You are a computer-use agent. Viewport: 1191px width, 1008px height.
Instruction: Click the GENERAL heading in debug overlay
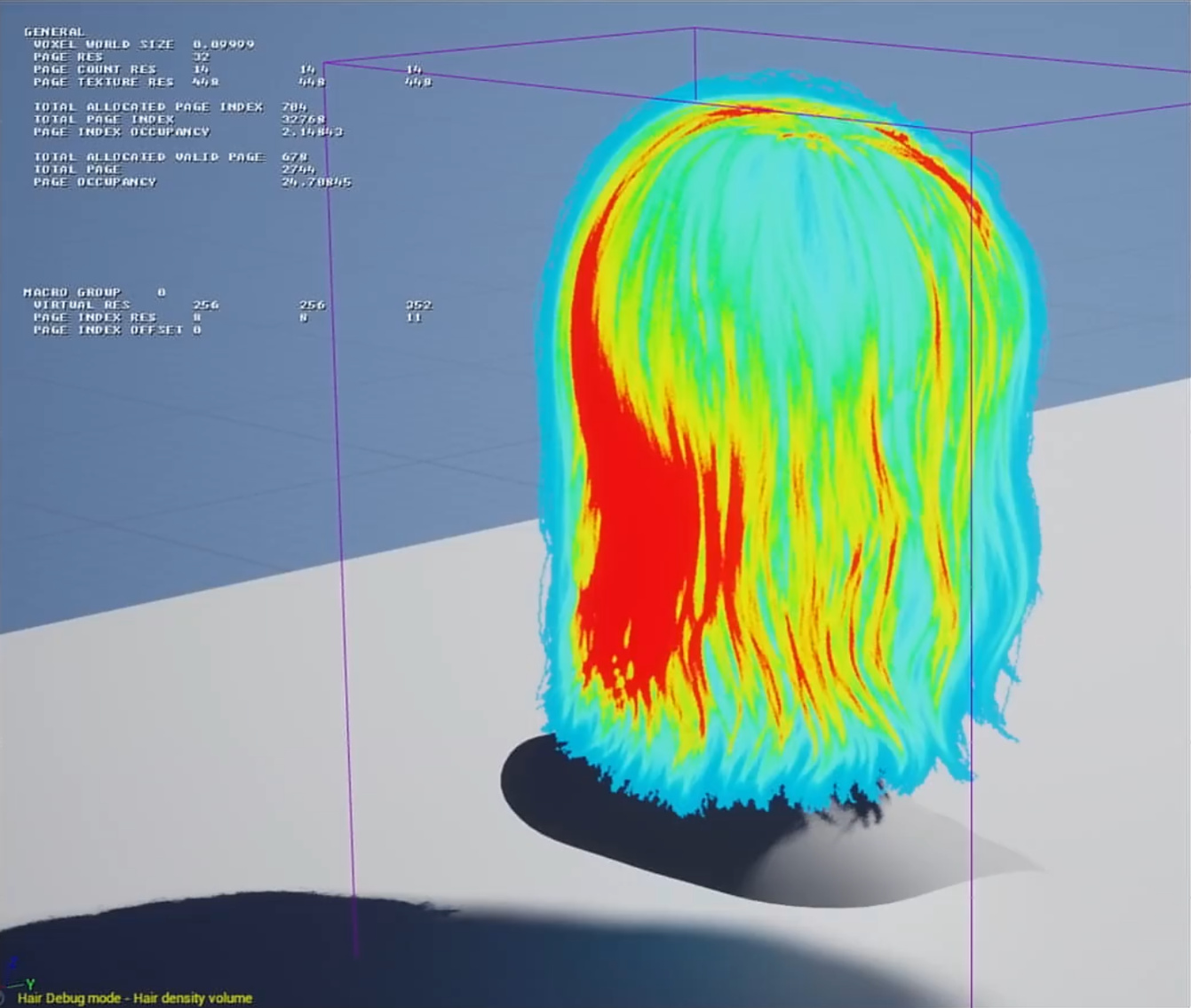(54, 32)
